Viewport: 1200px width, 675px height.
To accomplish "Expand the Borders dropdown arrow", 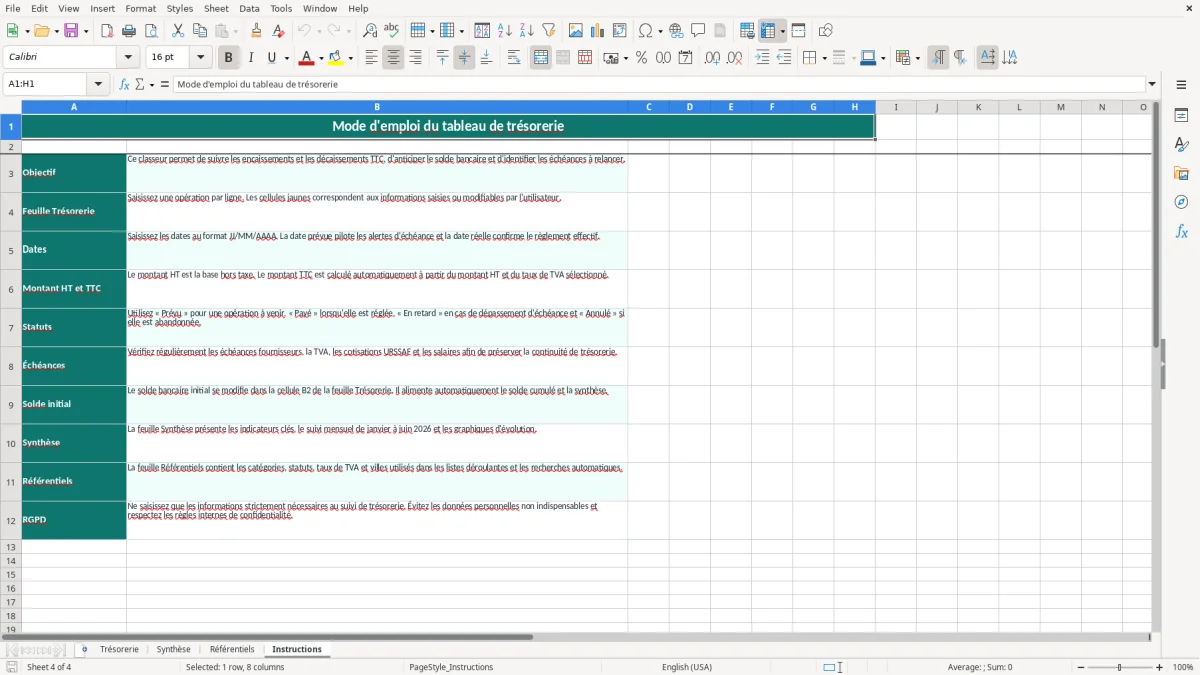I will (824, 58).
